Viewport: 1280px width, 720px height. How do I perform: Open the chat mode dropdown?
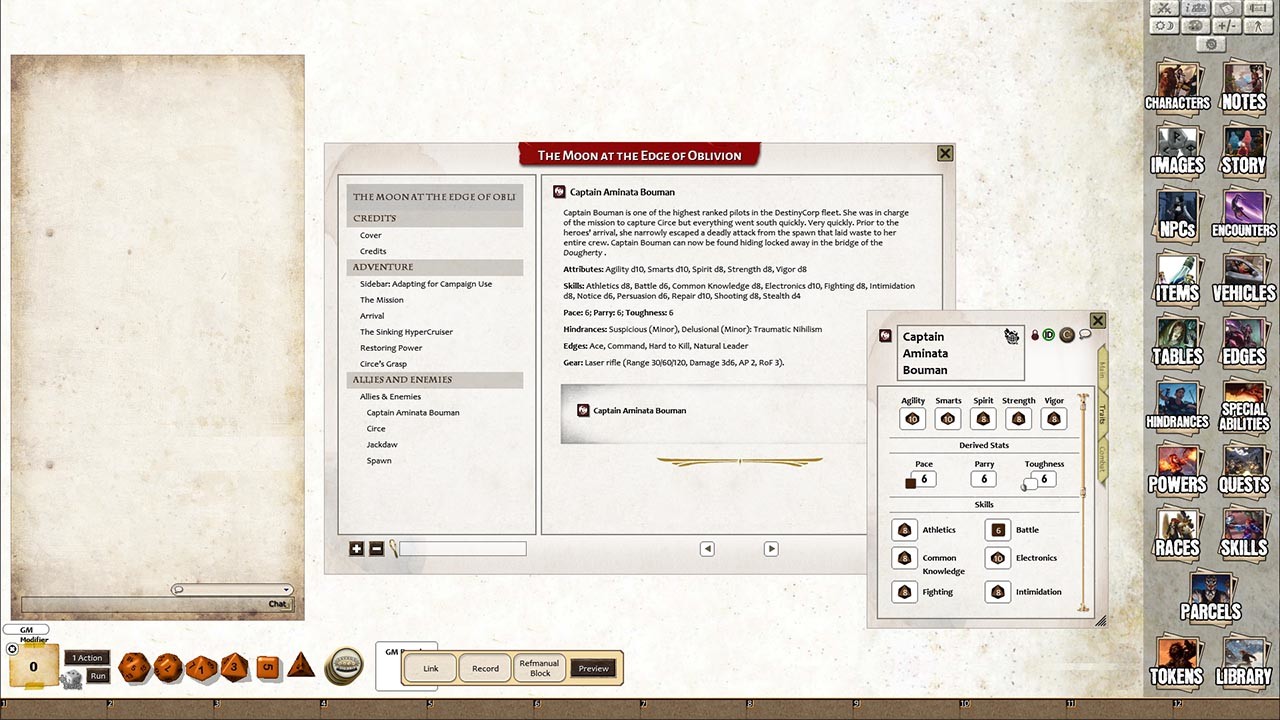(x=232, y=590)
